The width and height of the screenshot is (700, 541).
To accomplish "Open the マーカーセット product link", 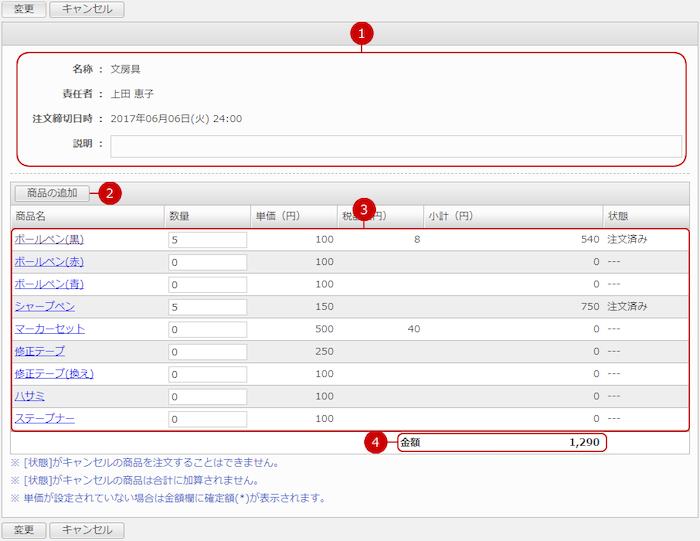I will (49, 329).
